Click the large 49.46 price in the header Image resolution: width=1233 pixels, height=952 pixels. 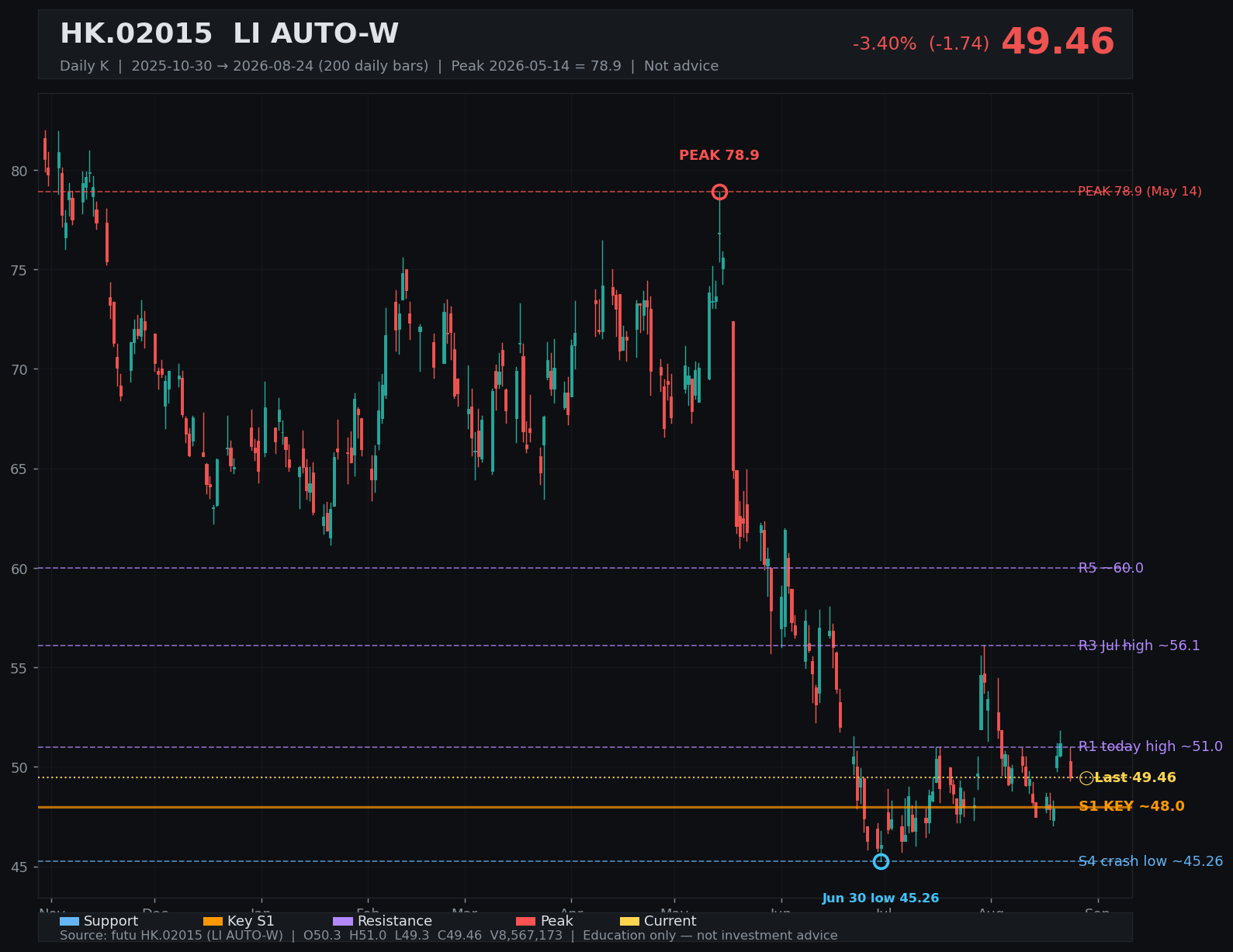1058,42
